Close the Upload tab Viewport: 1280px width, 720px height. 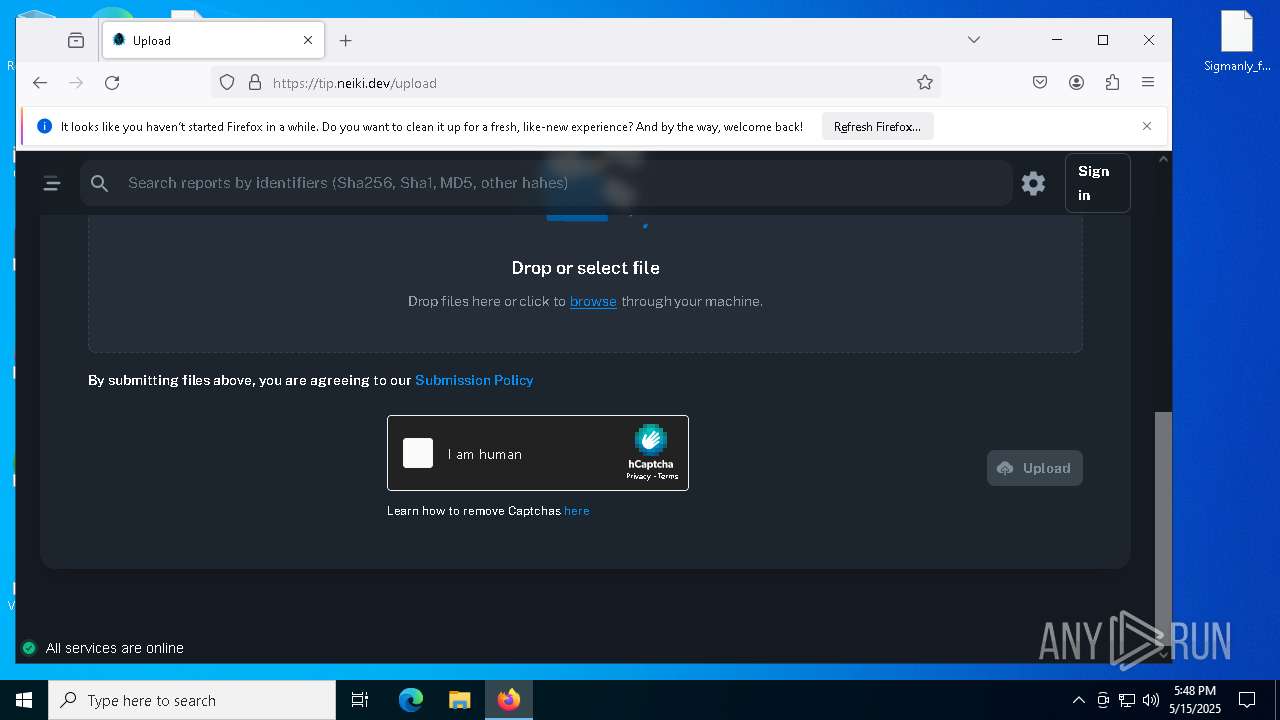tap(308, 40)
